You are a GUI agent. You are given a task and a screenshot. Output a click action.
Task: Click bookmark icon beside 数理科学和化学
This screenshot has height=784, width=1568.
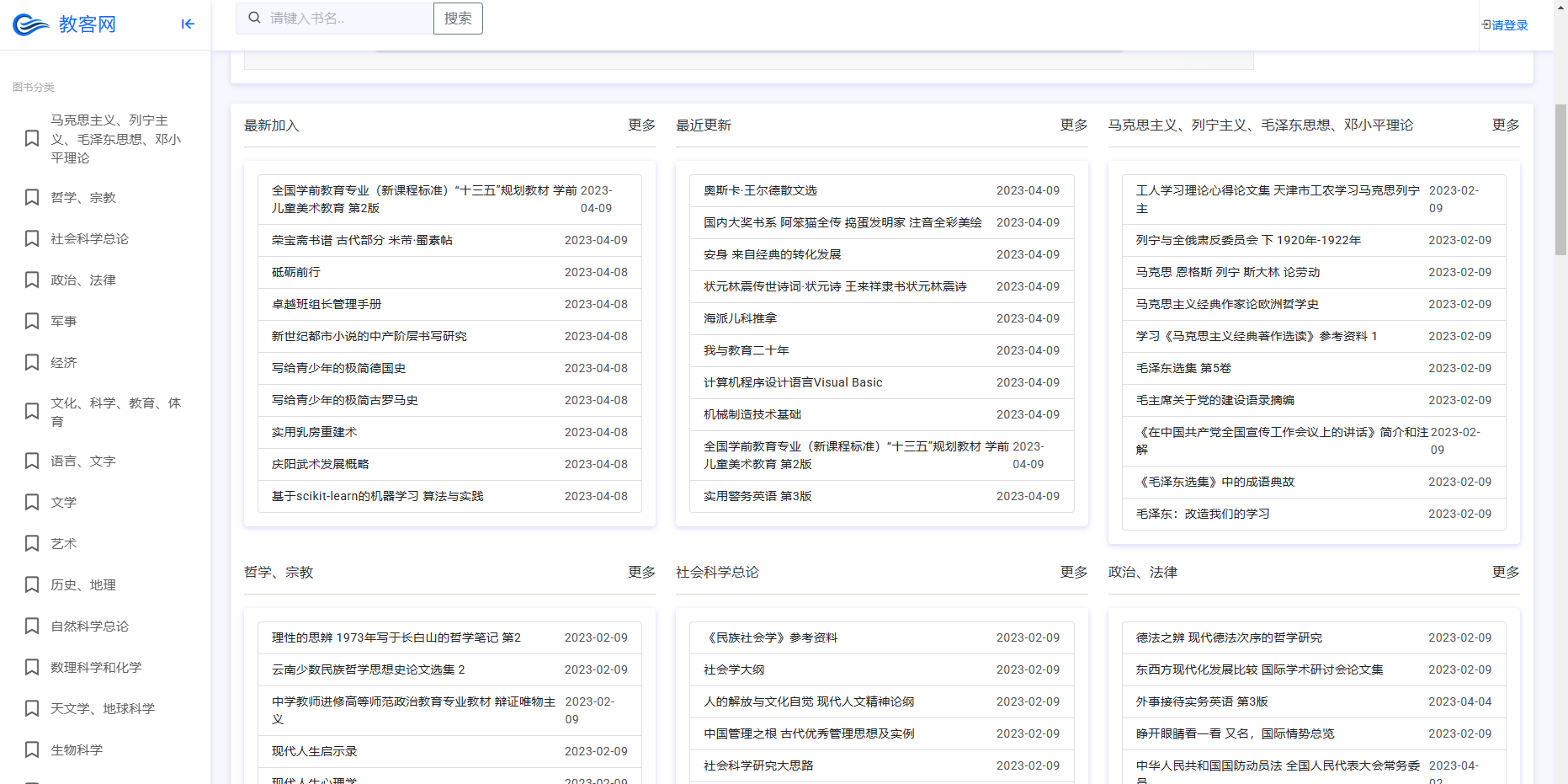32,667
